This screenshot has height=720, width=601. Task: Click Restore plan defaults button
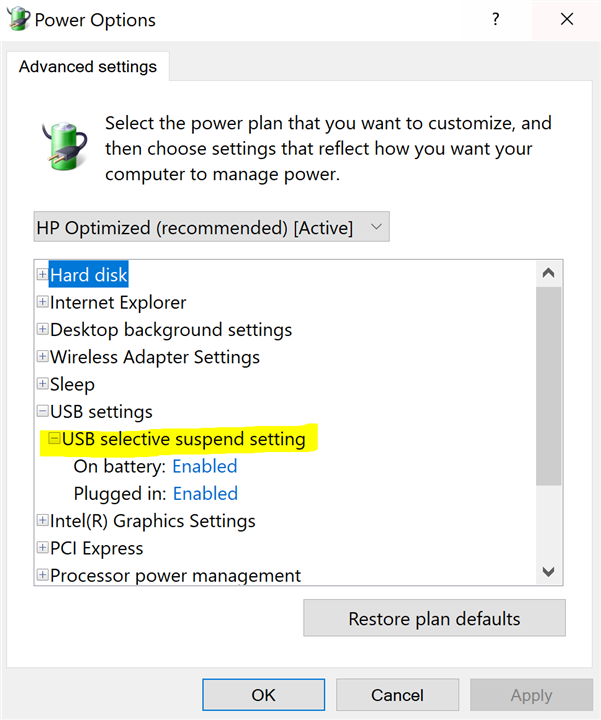click(434, 618)
